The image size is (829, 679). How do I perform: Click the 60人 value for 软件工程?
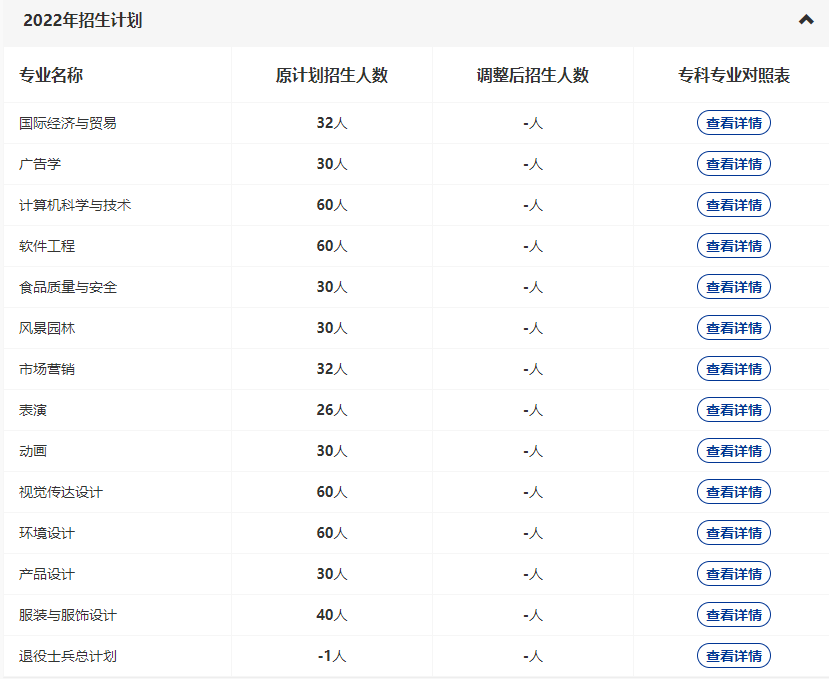click(332, 246)
